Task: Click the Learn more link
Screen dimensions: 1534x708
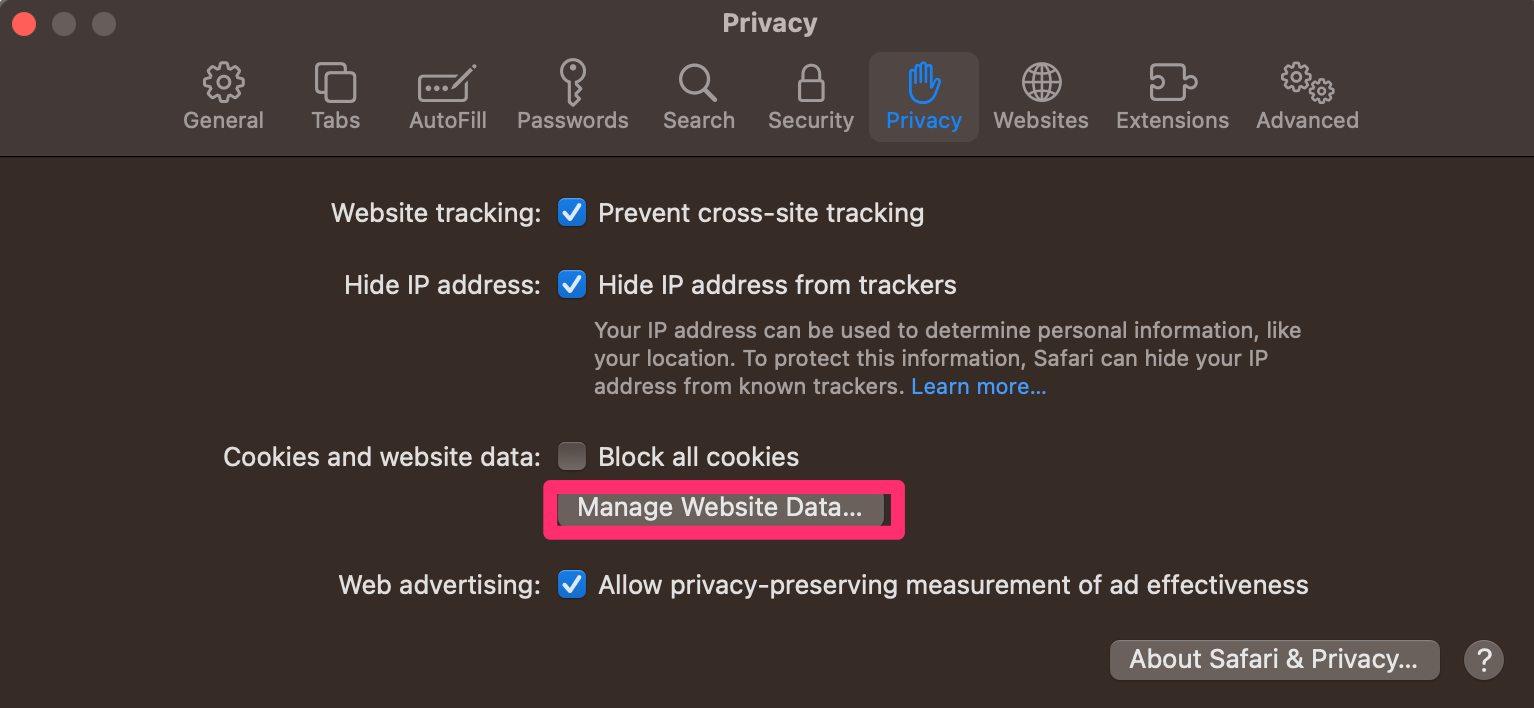Action: point(977,386)
